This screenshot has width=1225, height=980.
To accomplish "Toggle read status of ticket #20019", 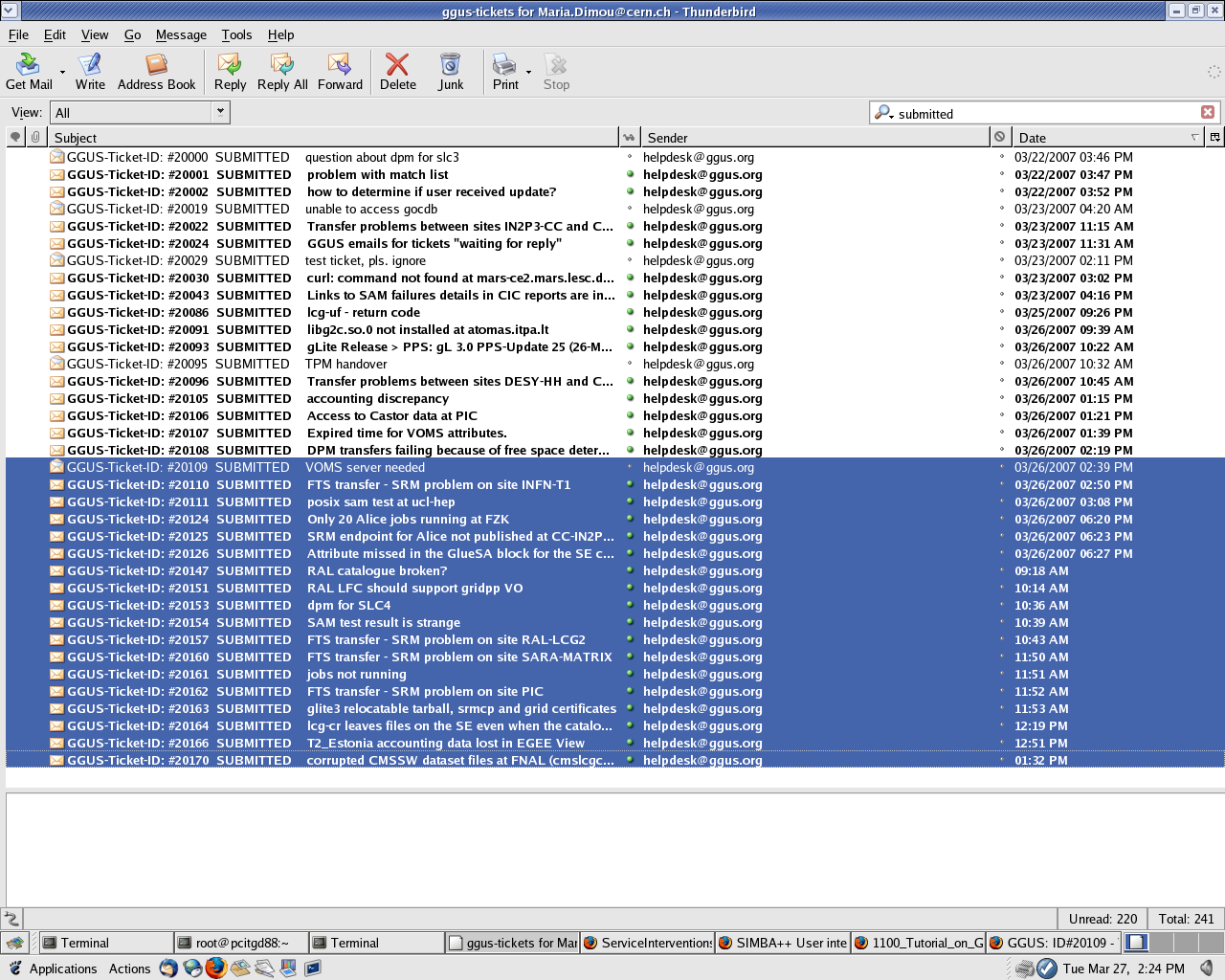I will click(628, 210).
